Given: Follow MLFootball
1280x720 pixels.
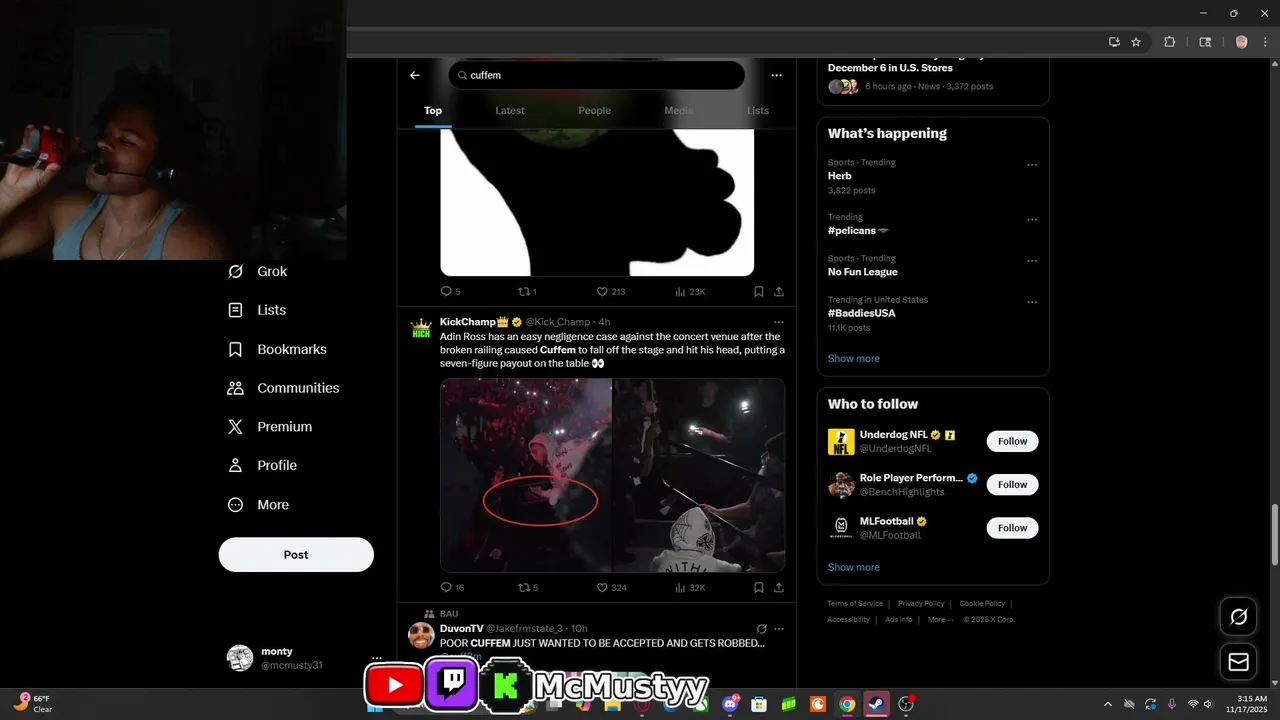Looking at the screenshot, I should [x=1012, y=527].
